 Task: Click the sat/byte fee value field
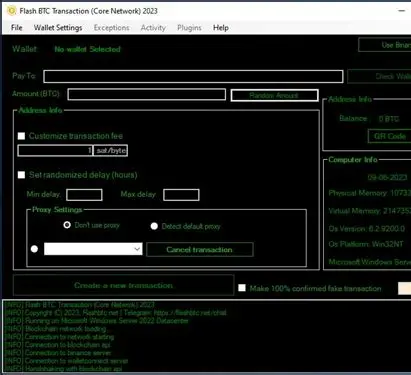click(x=55, y=151)
